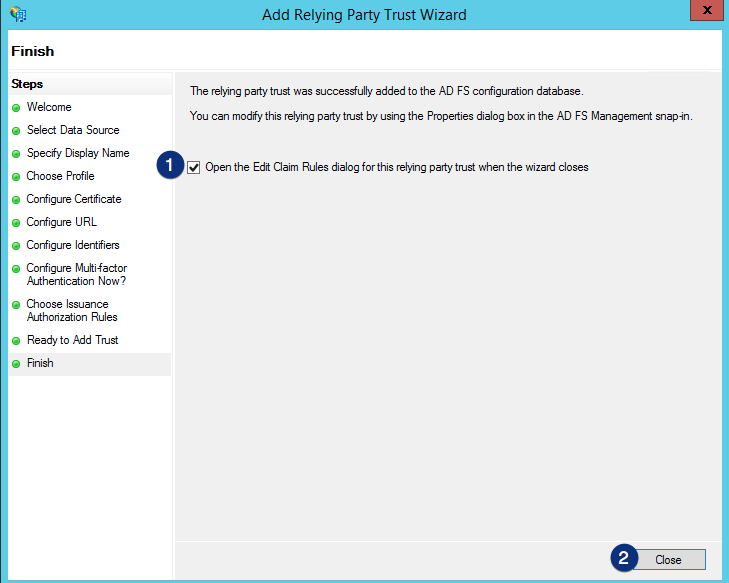Click the Close button to finish wizard
The height and width of the screenshot is (583, 729).
click(x=668, y=560)
